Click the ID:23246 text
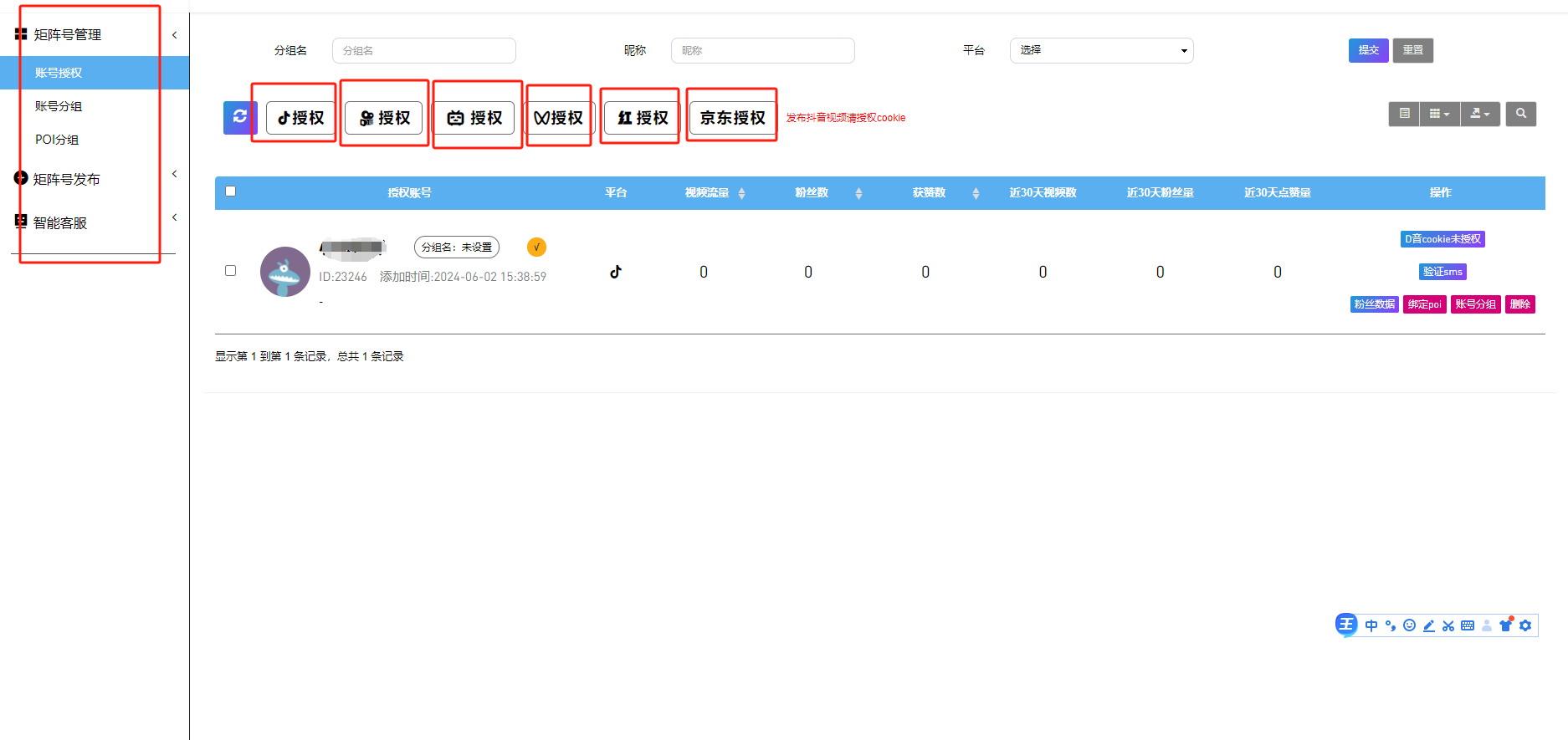Screen dimensions: 1568x740 coord(343,277)
